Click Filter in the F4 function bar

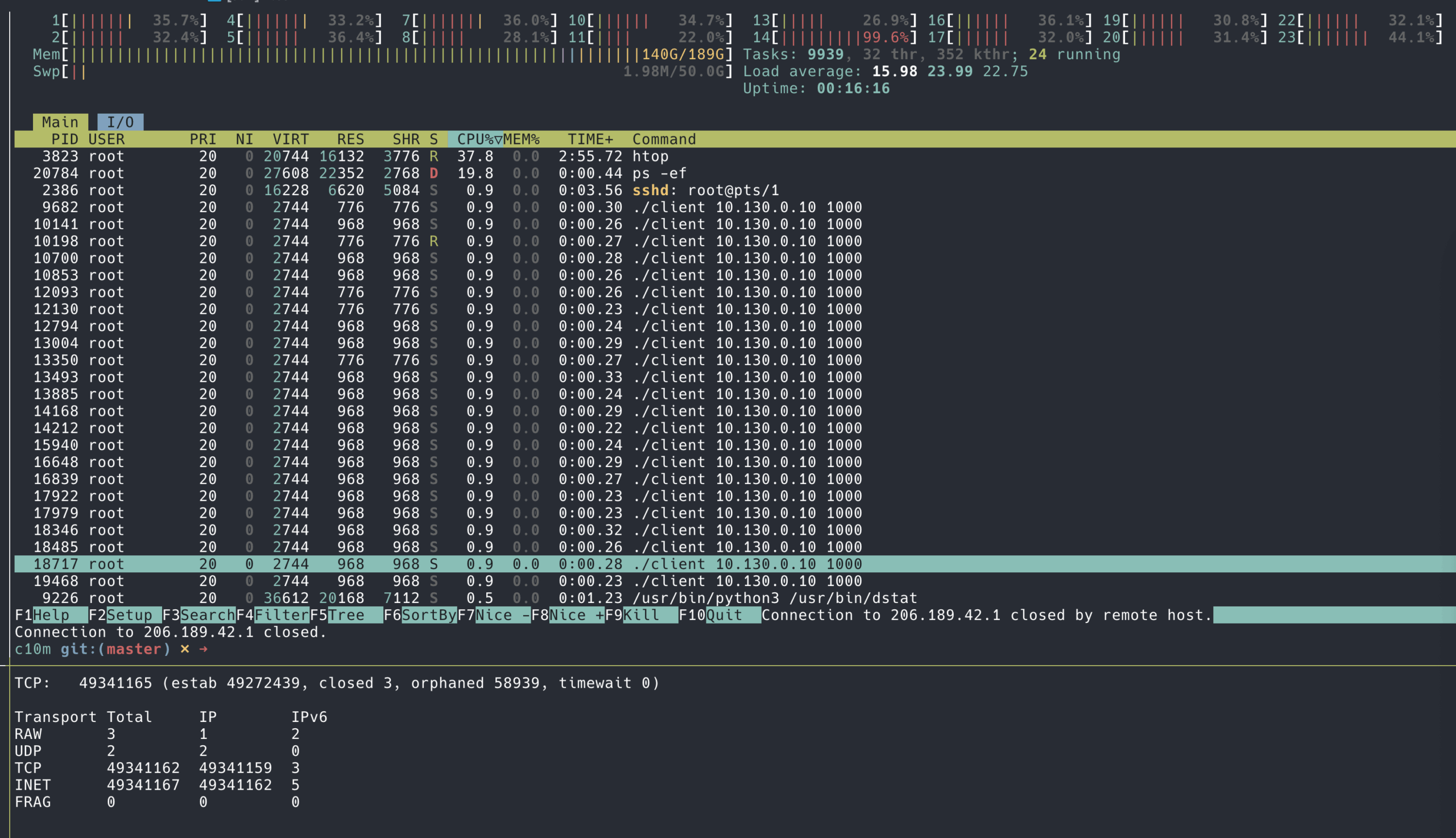tap(272, 615)
